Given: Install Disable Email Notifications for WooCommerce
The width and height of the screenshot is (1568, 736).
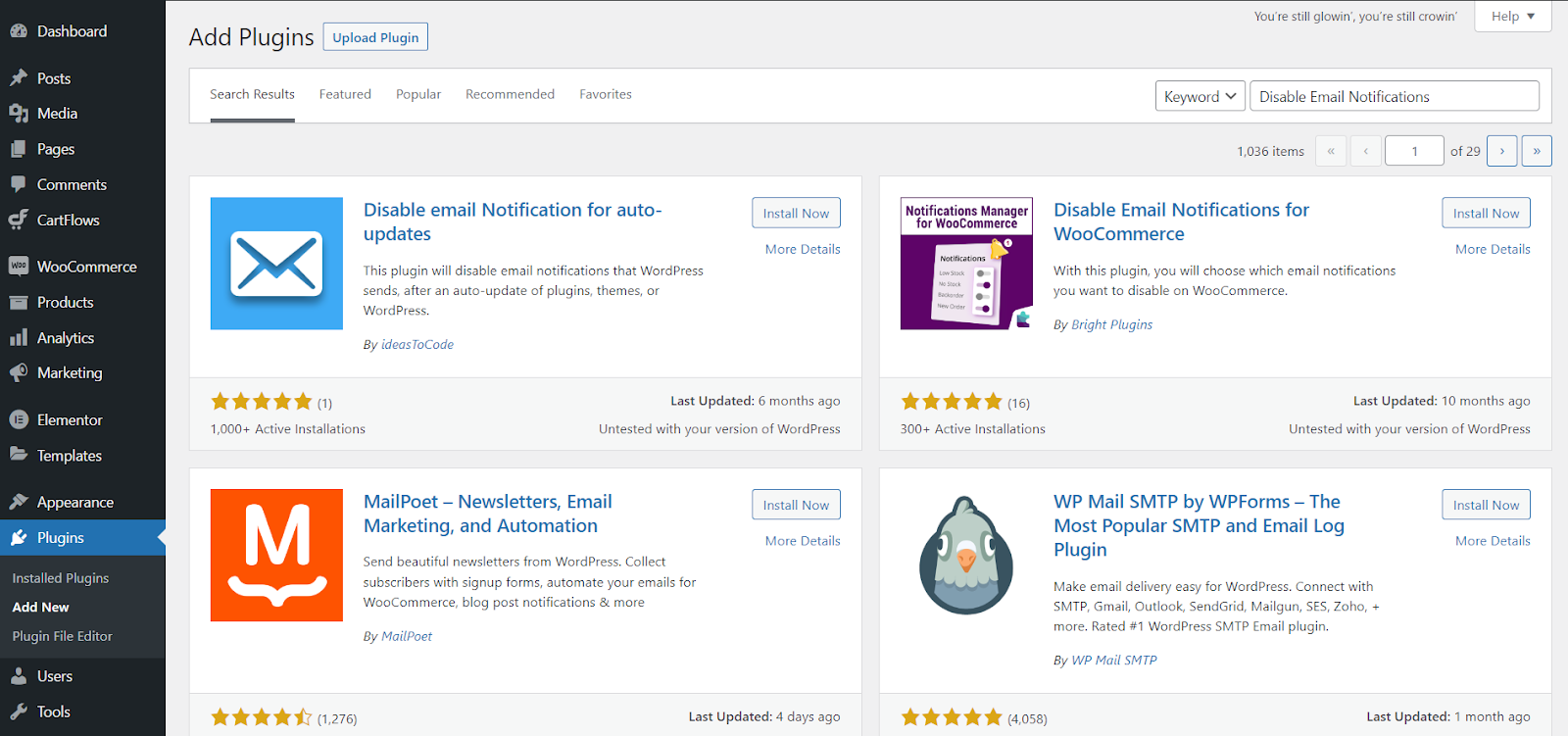Looking at the screenshot, I should click(x=1486, y=213).
